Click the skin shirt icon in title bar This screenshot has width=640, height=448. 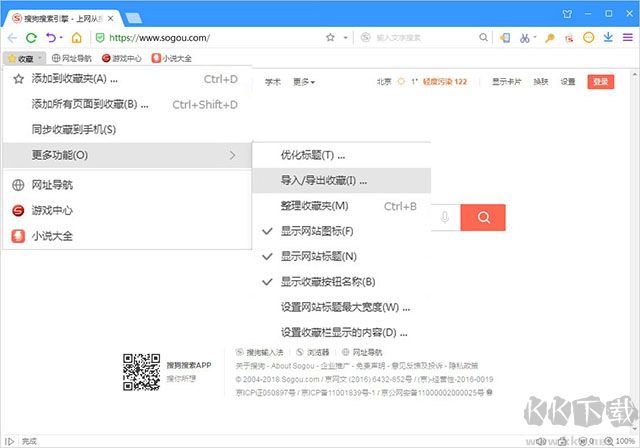[x=567, y=14]
